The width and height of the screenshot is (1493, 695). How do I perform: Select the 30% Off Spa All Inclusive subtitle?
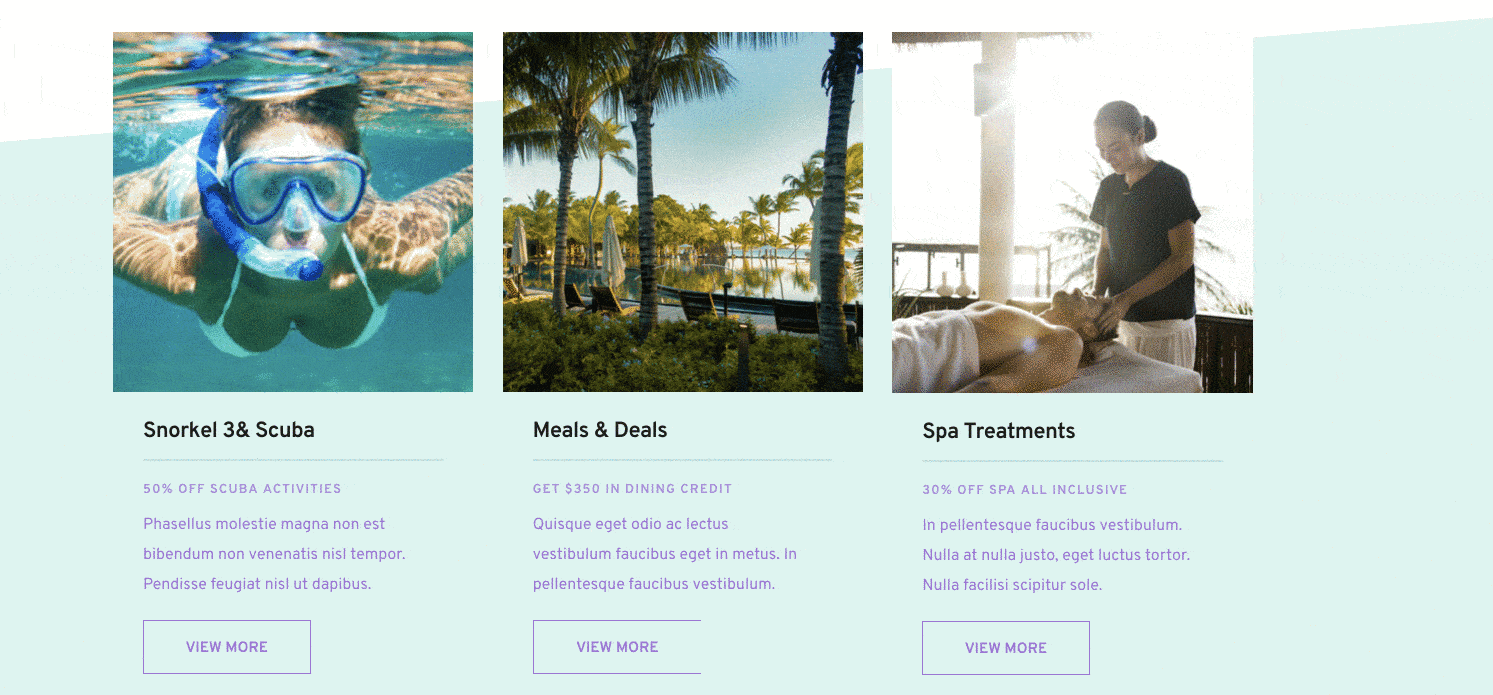tap(1024, 490)
